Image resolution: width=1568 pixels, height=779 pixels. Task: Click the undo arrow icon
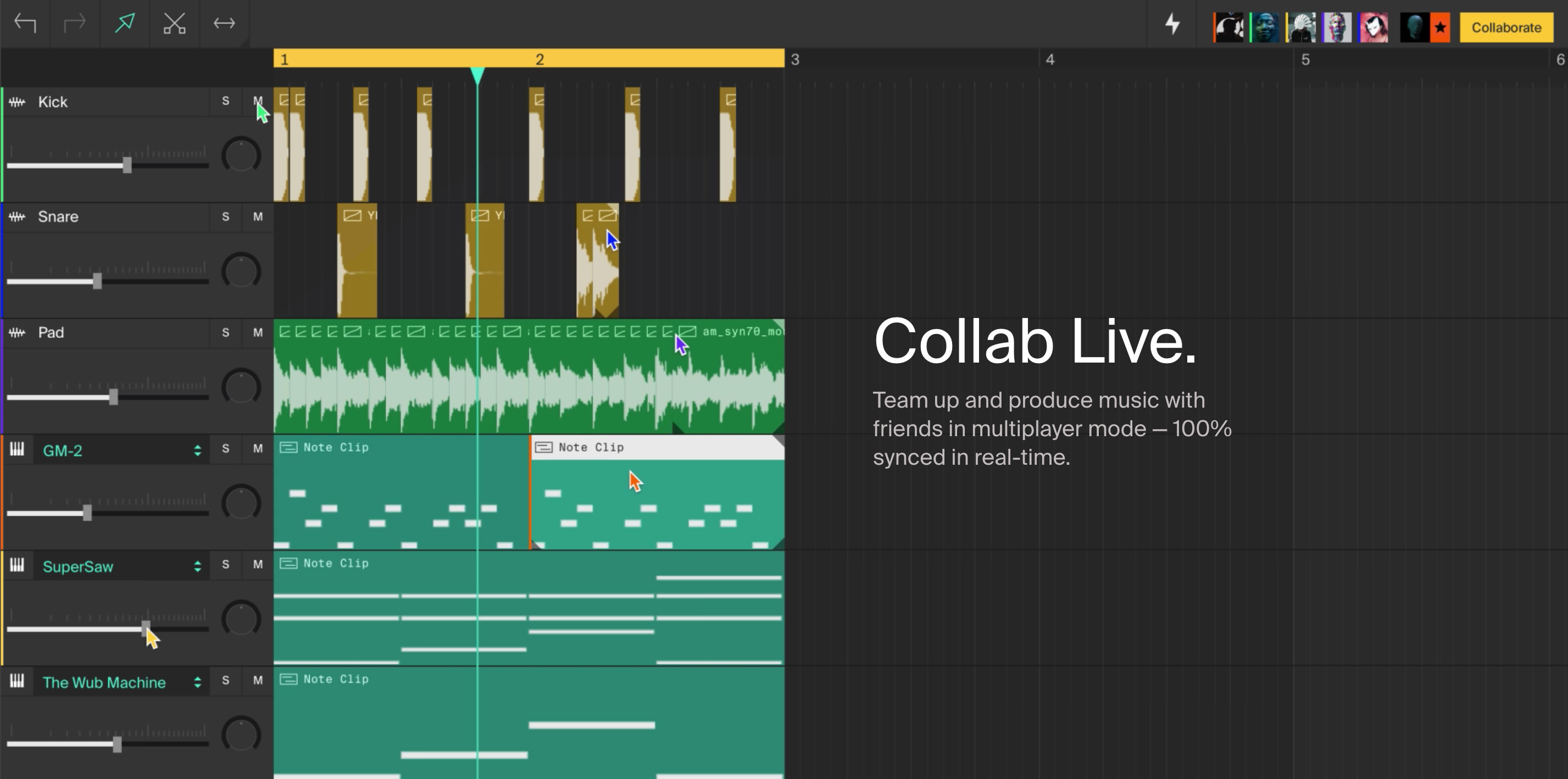(26, 23)
